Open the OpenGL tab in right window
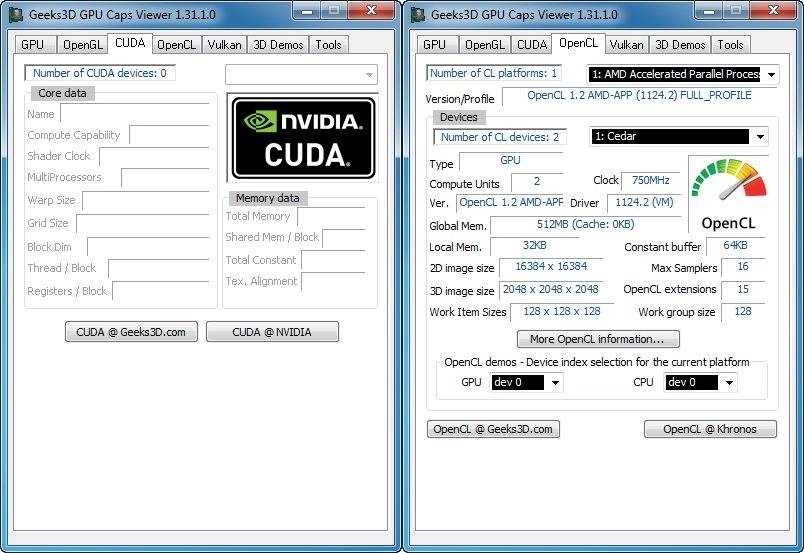 click(485, 45)
